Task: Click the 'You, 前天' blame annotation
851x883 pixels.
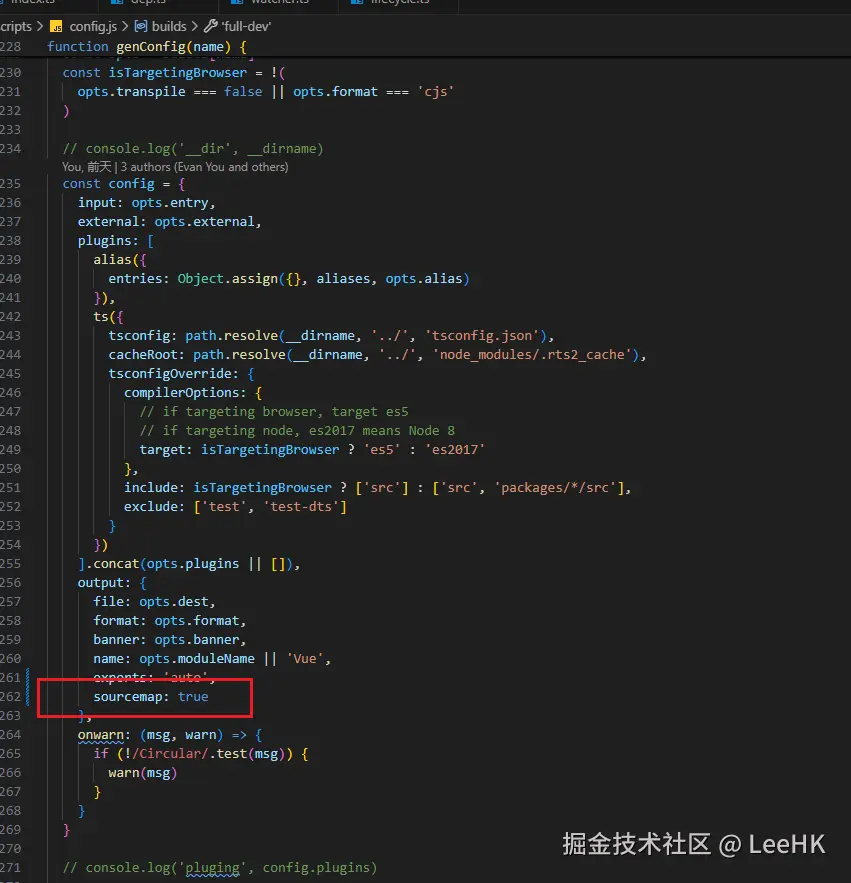Action: pyautogui.click(x=86, y=167)
